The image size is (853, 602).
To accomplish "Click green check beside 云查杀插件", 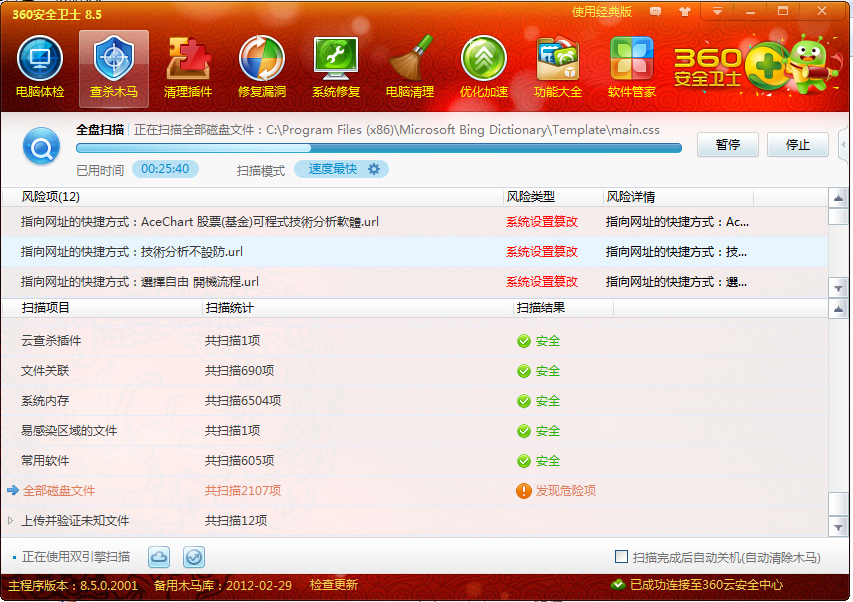I will [x=523, y=341].
